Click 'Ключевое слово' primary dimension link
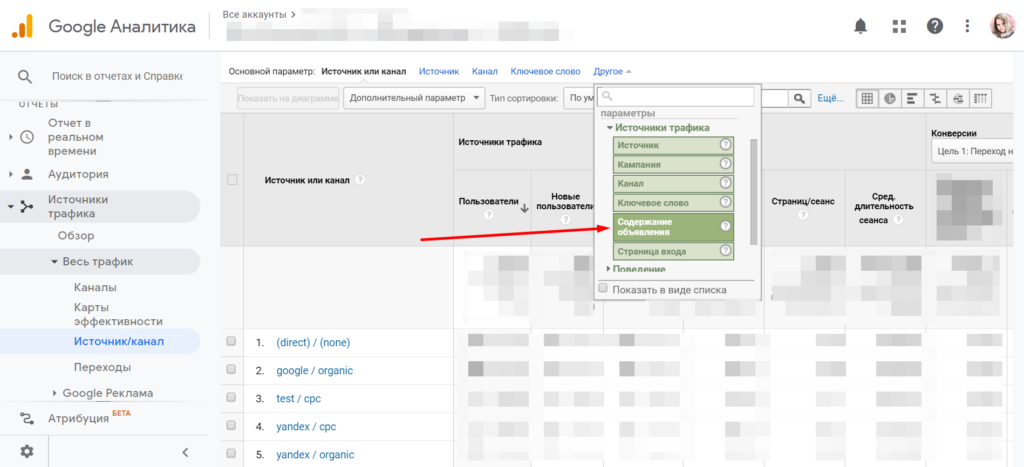1024x467 pixels. pos(545,72)
